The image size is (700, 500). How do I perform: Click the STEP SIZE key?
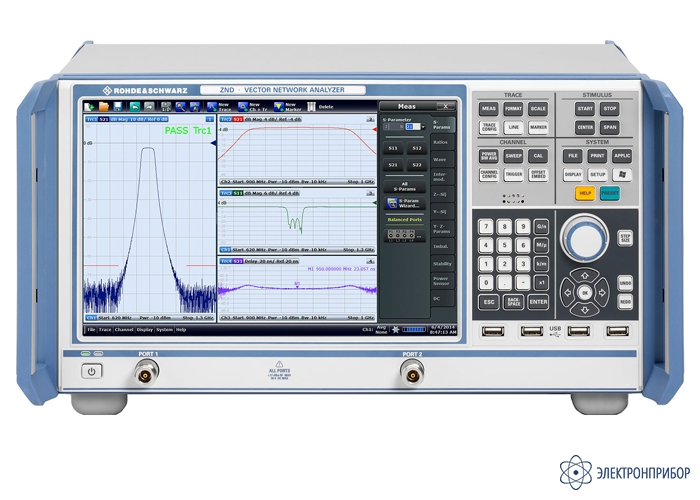(x=625, y=238)
